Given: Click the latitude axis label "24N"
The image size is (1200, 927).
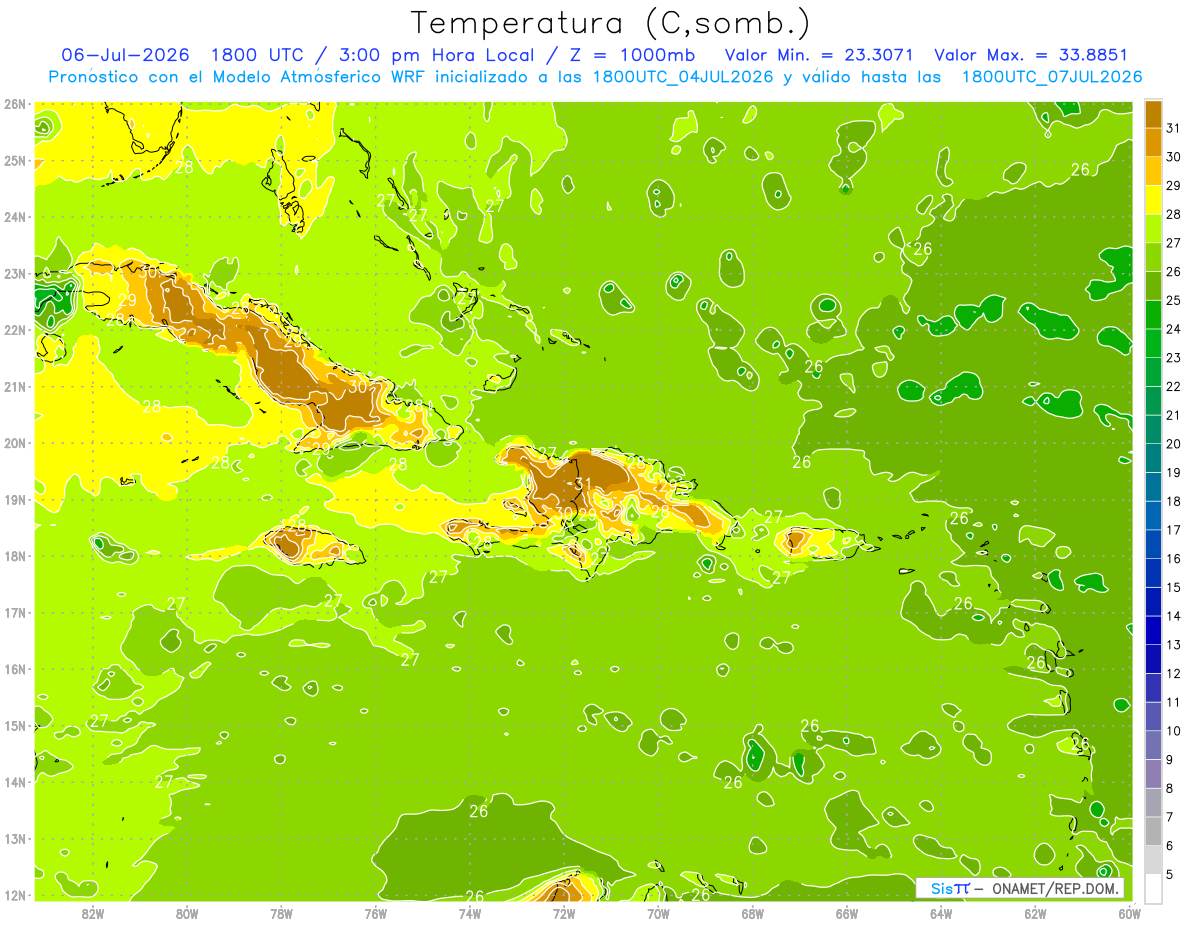Looking at the screenshot, I should (14, 216).
